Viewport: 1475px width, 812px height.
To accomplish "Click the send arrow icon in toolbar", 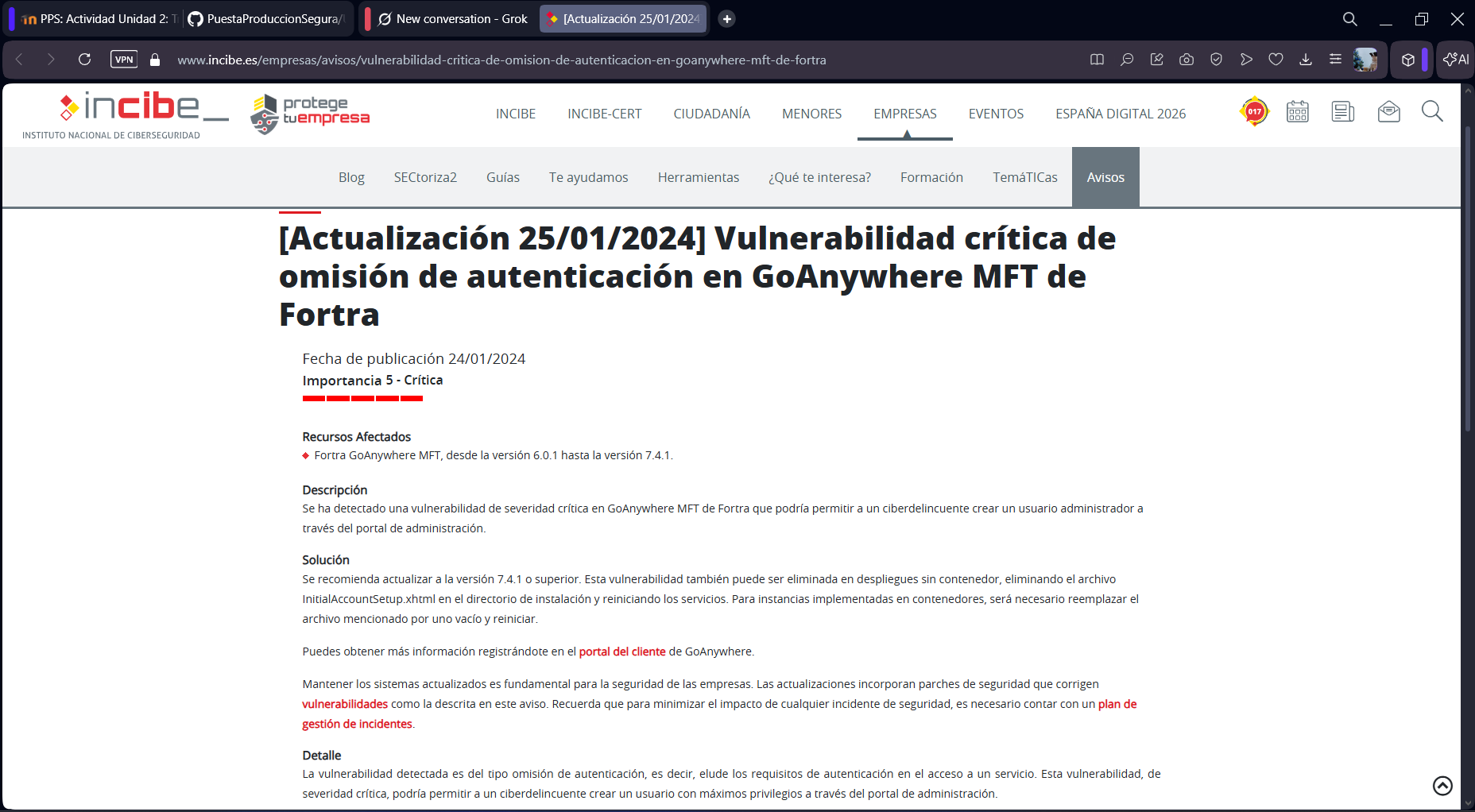I will pos(1246,60).
